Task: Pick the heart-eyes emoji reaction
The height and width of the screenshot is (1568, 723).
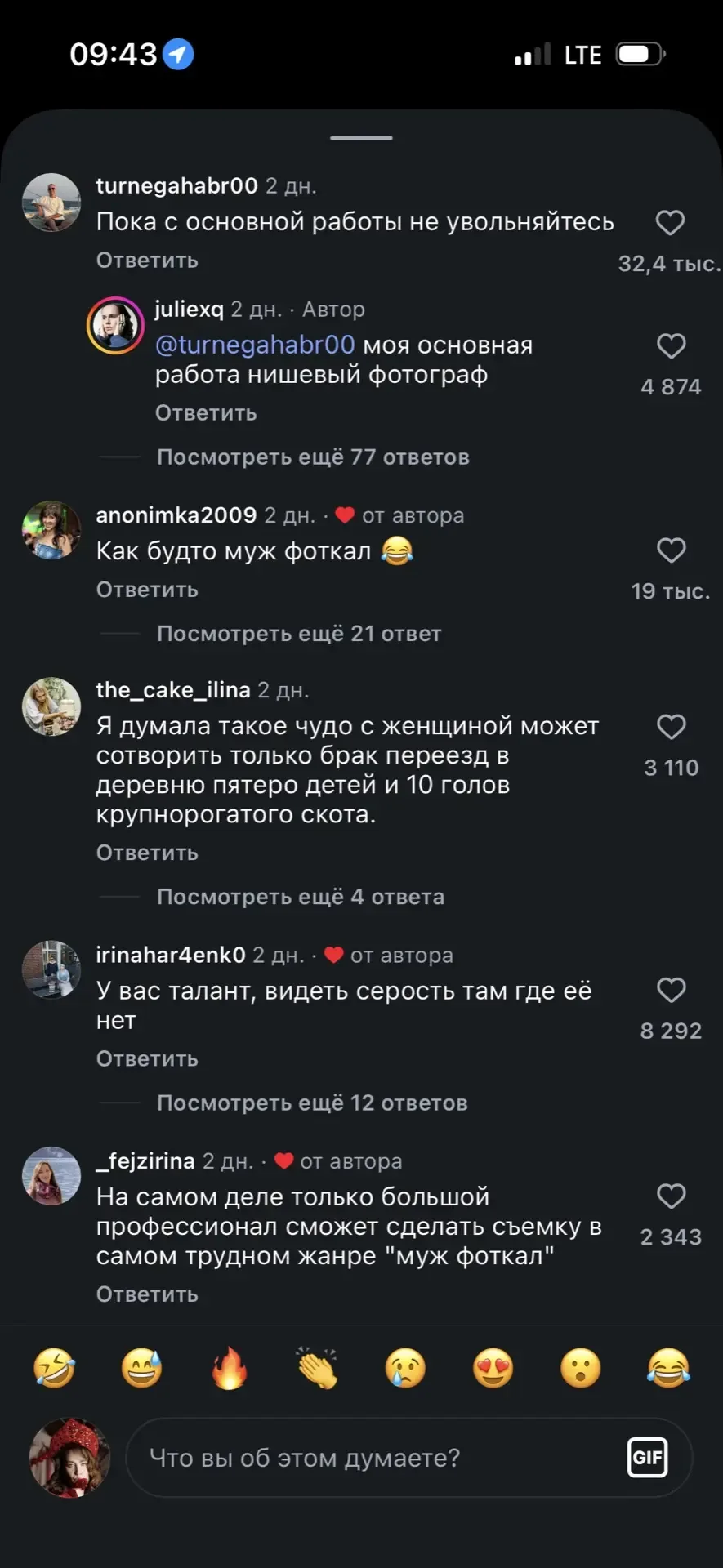Action: [x=493, y=1369]
